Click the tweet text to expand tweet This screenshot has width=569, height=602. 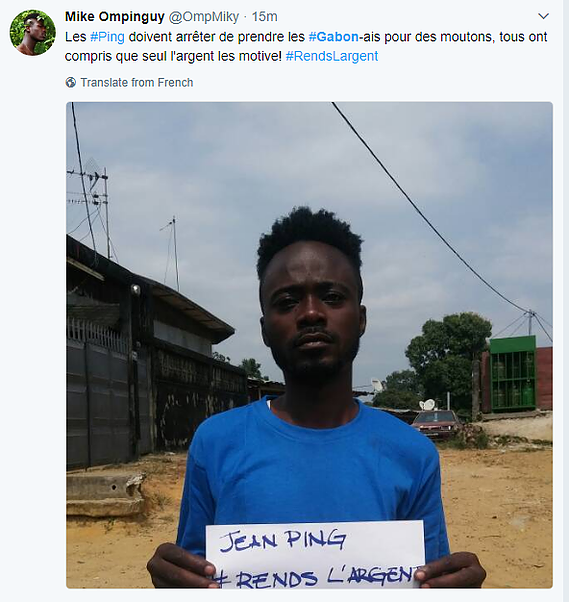pyautogui.click(x=306, y=46)
